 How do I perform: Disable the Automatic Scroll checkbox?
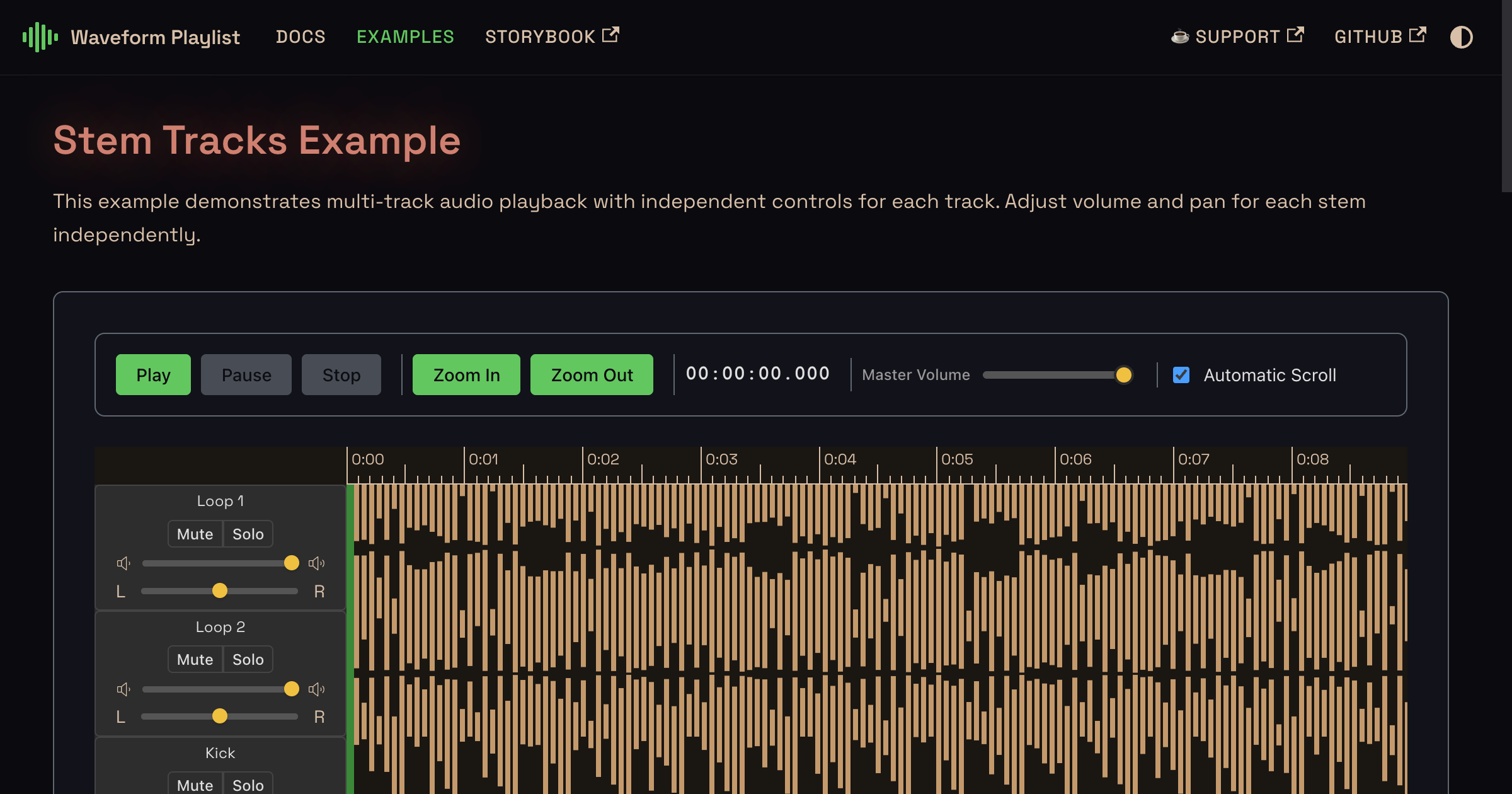(x=1181, y=375)
